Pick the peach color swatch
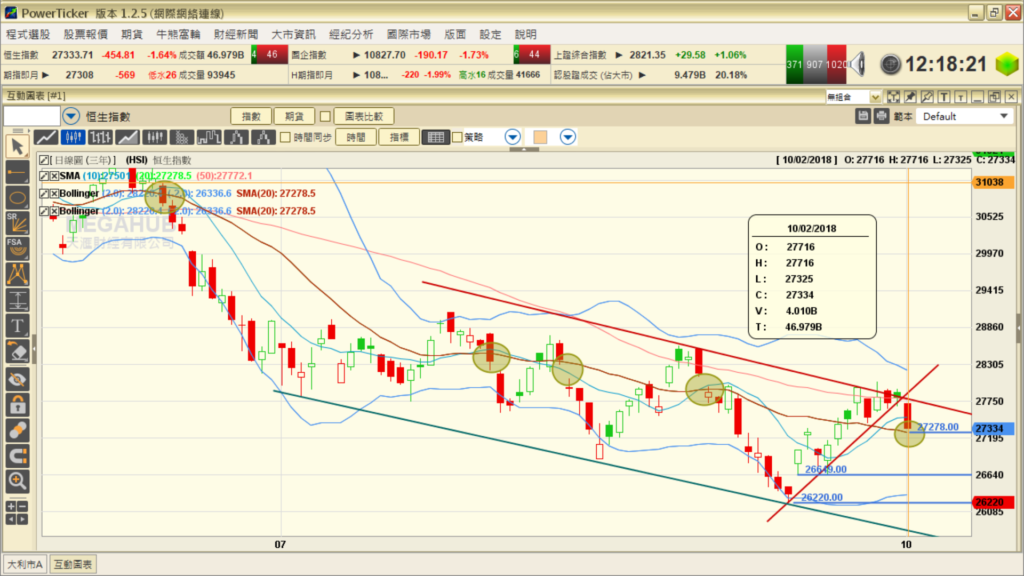The height and width of the screenshot is (576, 1024). pyautogui.click(x=540, y=137)
